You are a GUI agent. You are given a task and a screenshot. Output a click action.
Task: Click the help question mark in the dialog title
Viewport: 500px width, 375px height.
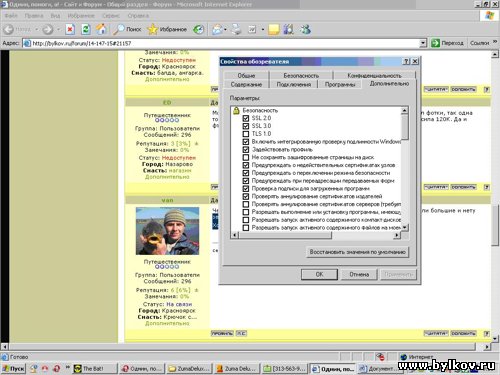pyautogui.click(x=406, y=61)
